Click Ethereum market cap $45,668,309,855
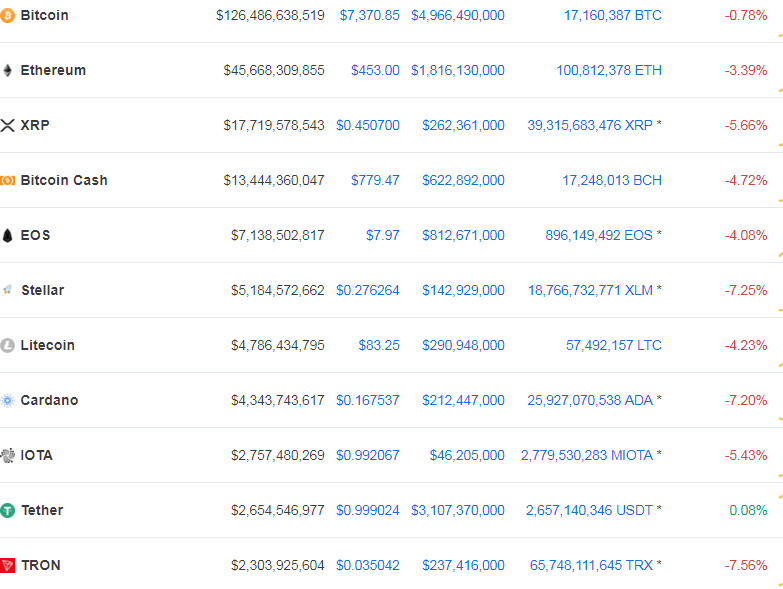This screenshot has width=783, height=589. (x=274, y=70)
